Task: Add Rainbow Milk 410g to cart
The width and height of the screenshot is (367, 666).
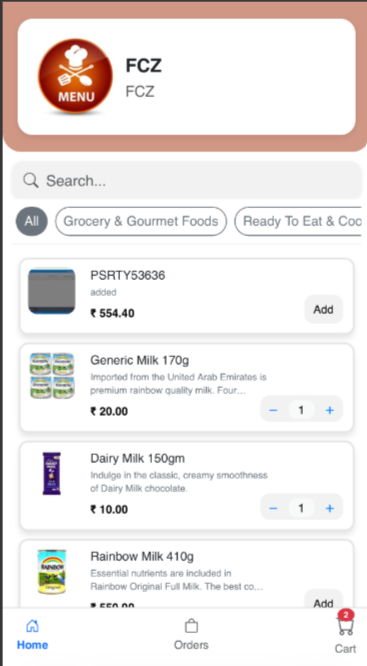Action: (324, 600)
